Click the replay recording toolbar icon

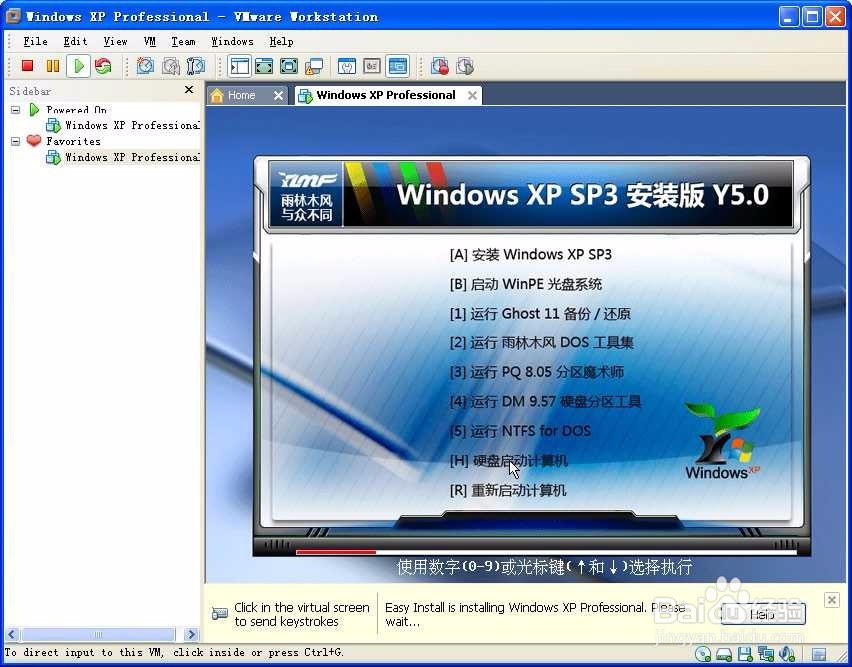(465, 66)
